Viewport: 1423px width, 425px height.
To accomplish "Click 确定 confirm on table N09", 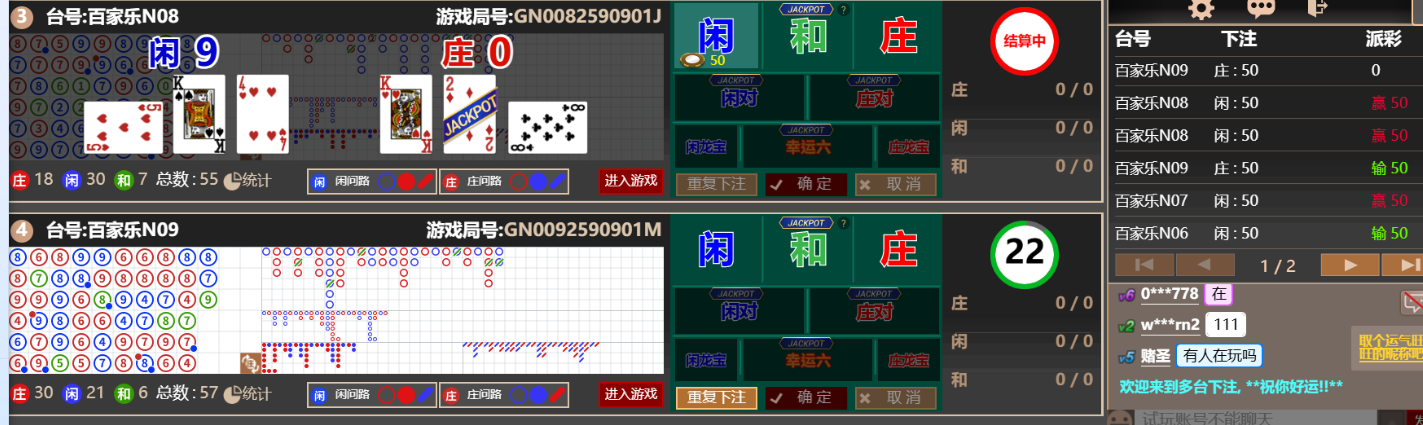I will point(806,397).
